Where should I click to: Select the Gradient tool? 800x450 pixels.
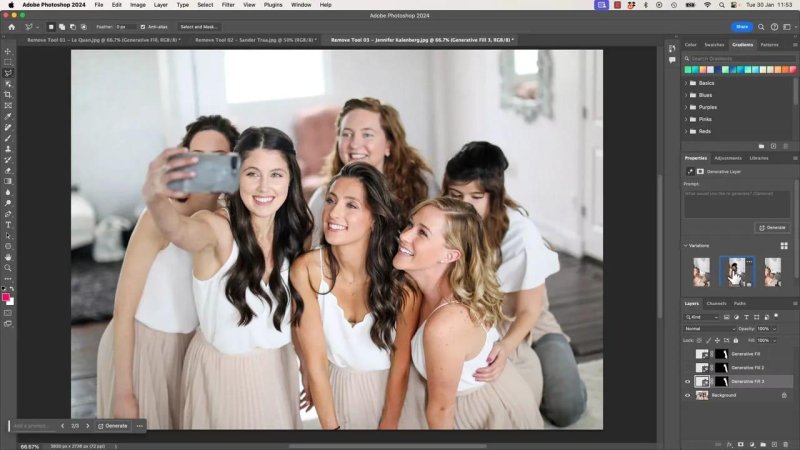click(x=8, y=182)
